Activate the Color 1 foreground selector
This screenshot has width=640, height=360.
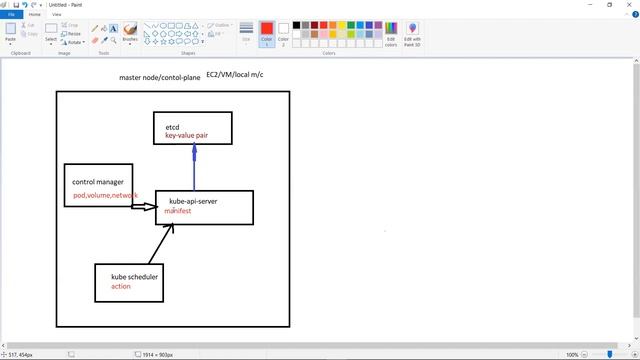point(267,34)
